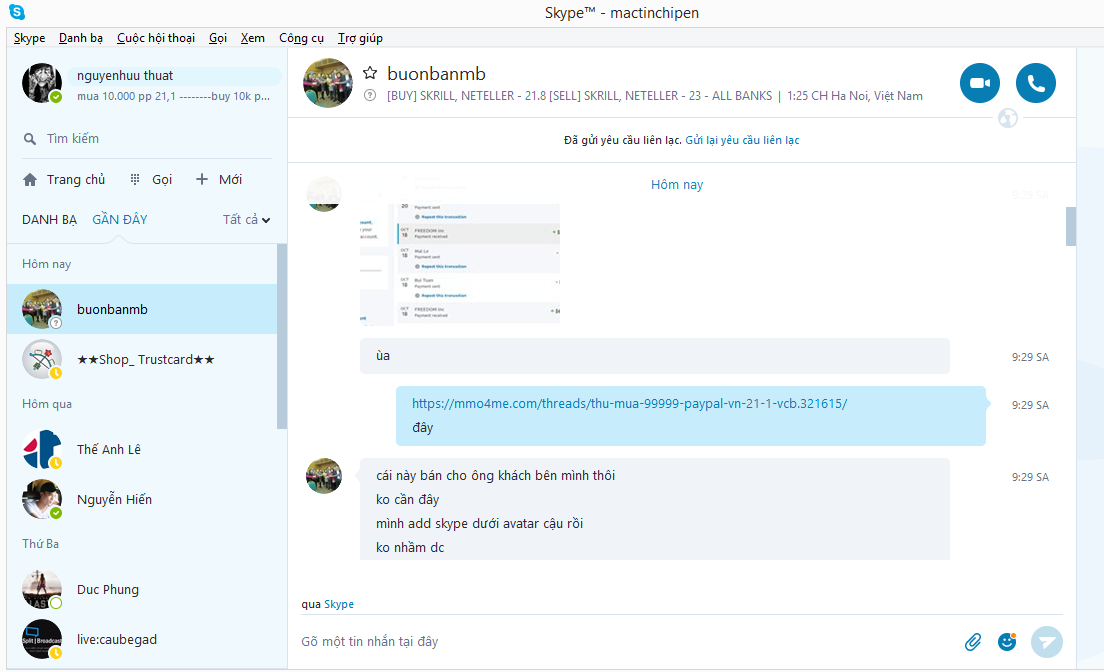Viewport: 1104px width, 672px height.
Task: Open the shared screenshot image thumbnail
Action: (x=460, y=264)
